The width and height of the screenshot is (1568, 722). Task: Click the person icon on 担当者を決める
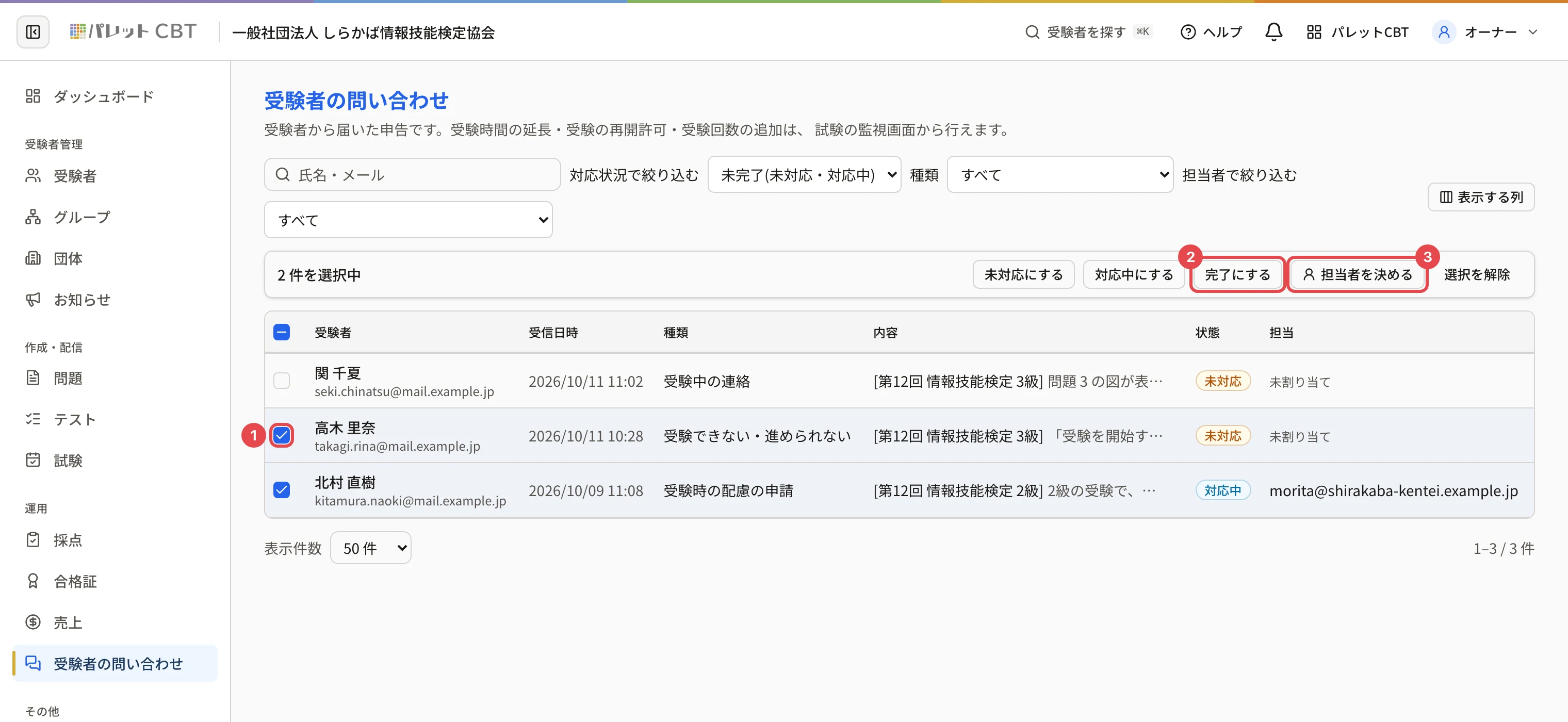pos(1308,274)
